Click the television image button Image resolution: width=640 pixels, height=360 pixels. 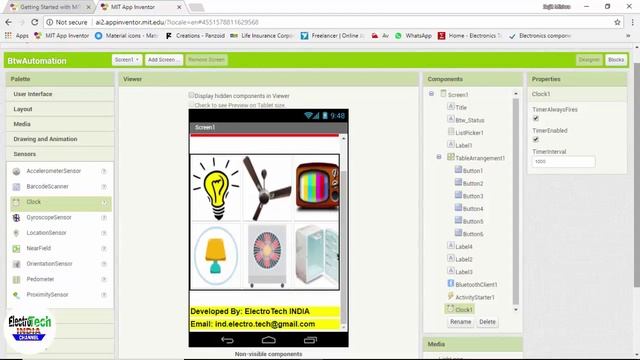(317, 188)
